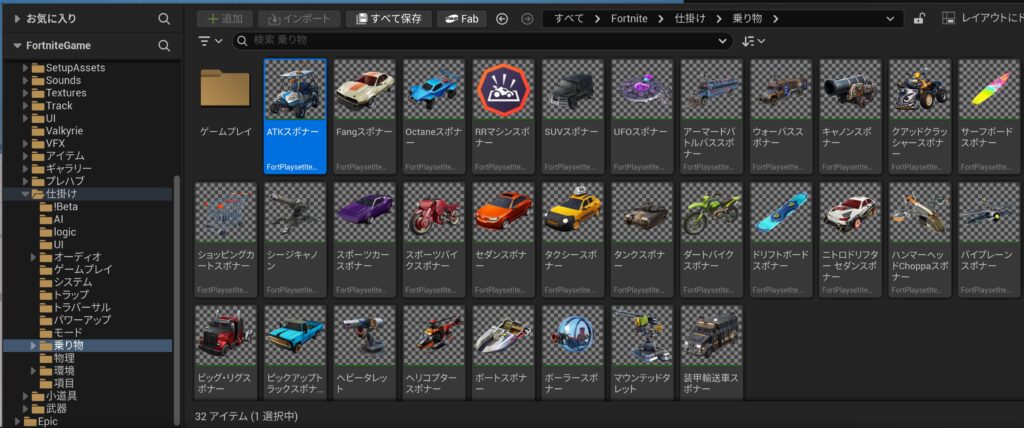The image size is (1024, 428).
Task: Select the タンクスポナー asset
Action: coord(642,240)
